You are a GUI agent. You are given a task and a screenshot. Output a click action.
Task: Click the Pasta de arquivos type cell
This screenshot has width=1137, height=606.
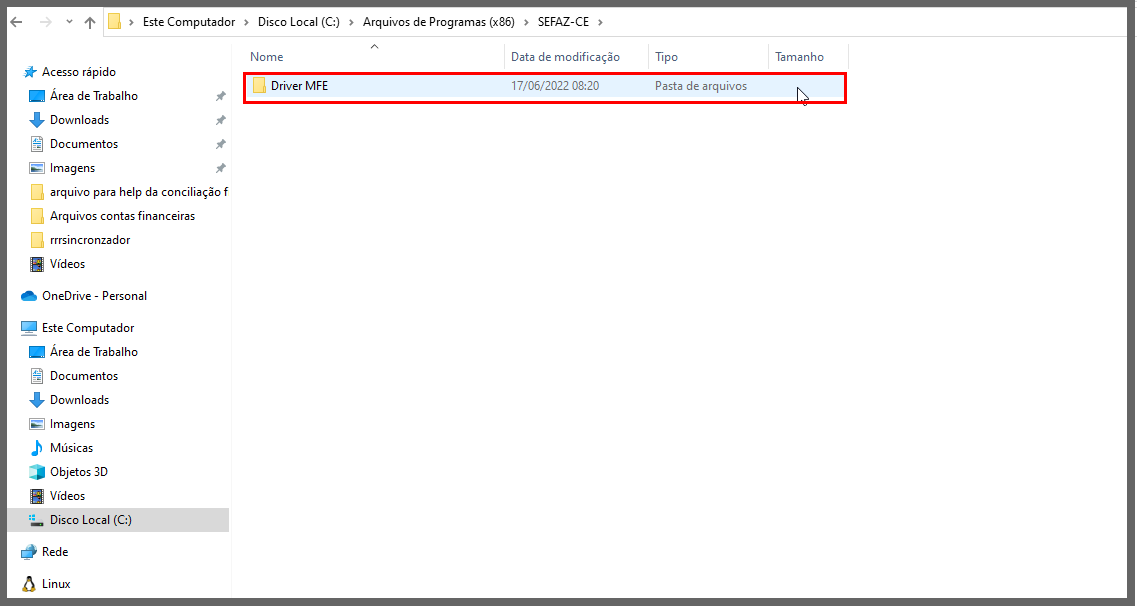(700, 86)
